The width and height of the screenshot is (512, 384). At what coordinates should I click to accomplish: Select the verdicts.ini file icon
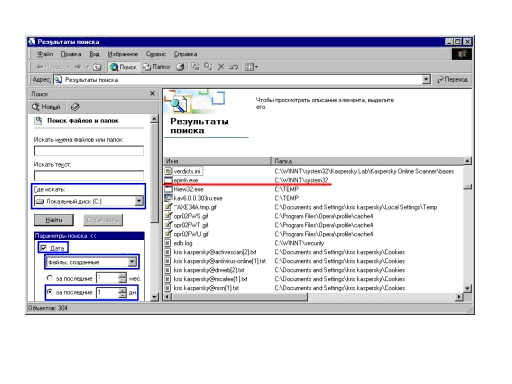click(168, 171)
